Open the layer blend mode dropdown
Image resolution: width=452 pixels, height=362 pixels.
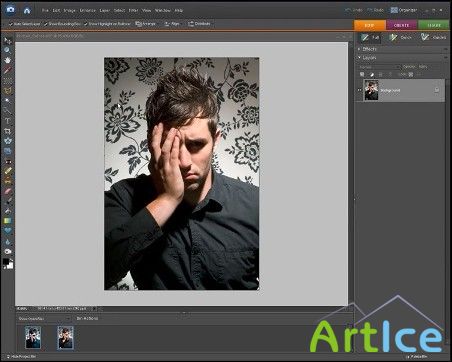coord(379,67)
